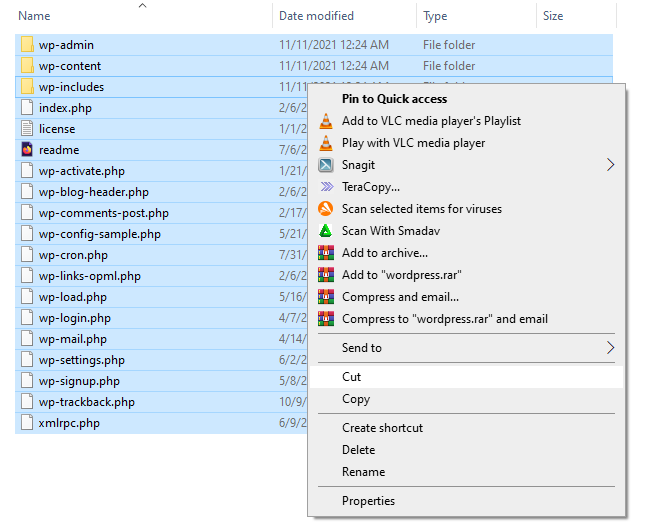646x526 pixels.
Task: Click the license text file icon
Action: pyautogui.click(x=27, y=129)
